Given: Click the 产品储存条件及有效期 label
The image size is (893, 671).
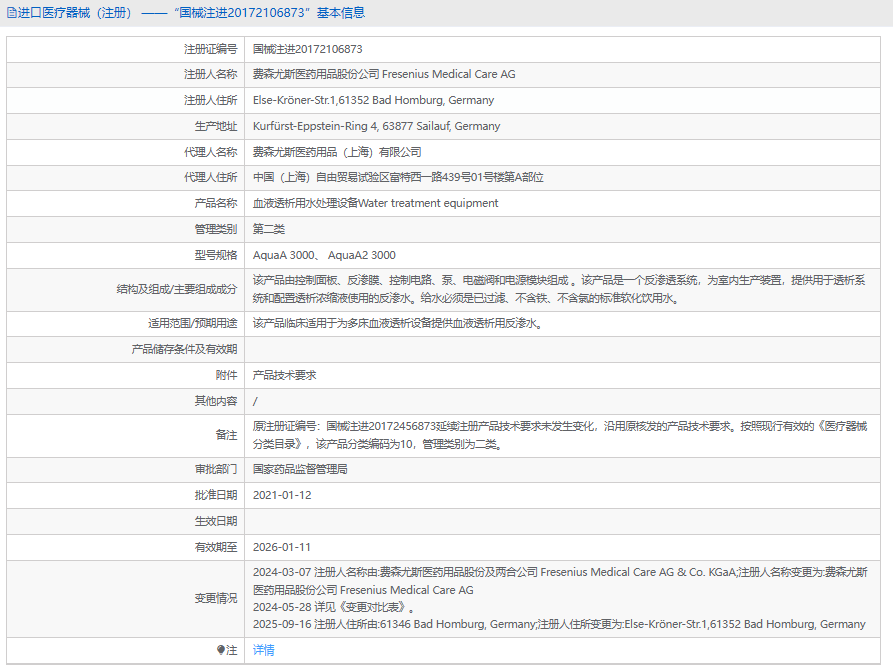Looking at the screenshot, I should tap(184, 349).
